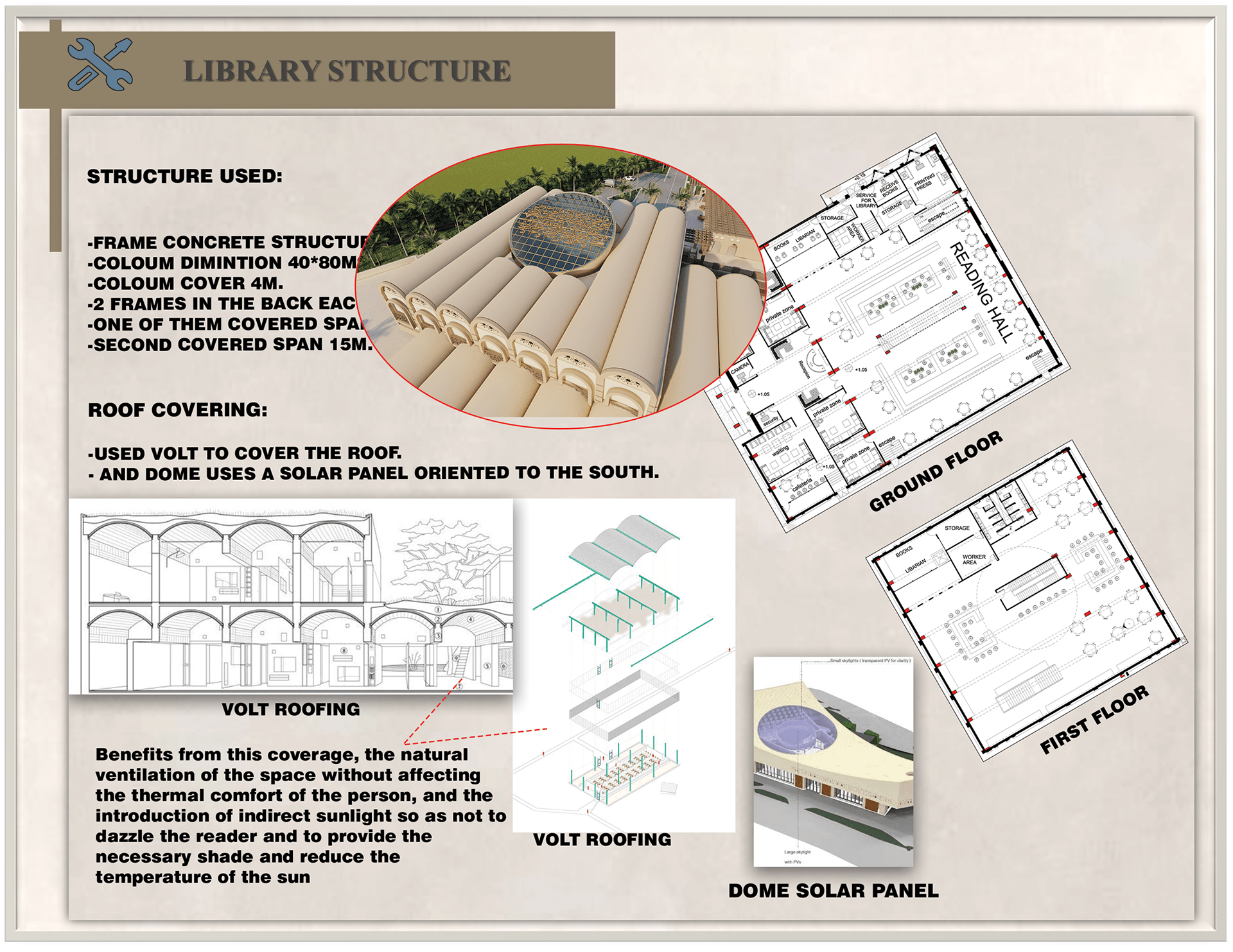
Task: Select the solar panel oriented south sentence
Action: pos(373,474)
